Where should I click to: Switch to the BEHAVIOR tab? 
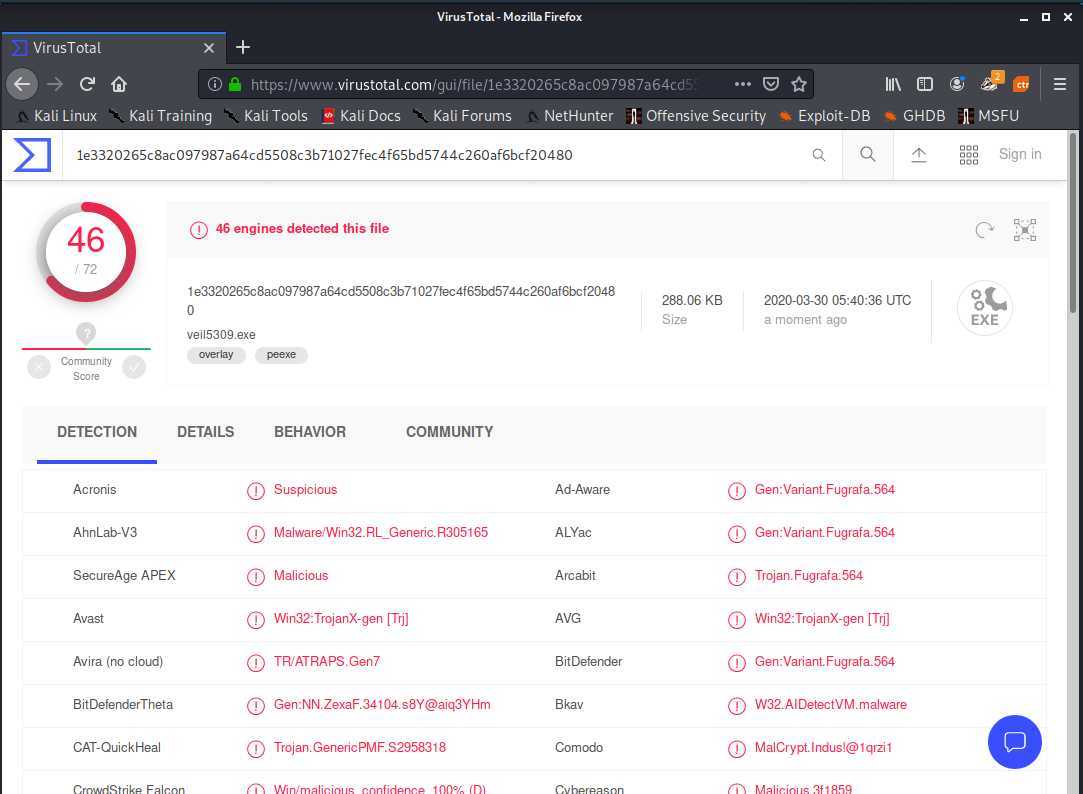coord(309,432)
